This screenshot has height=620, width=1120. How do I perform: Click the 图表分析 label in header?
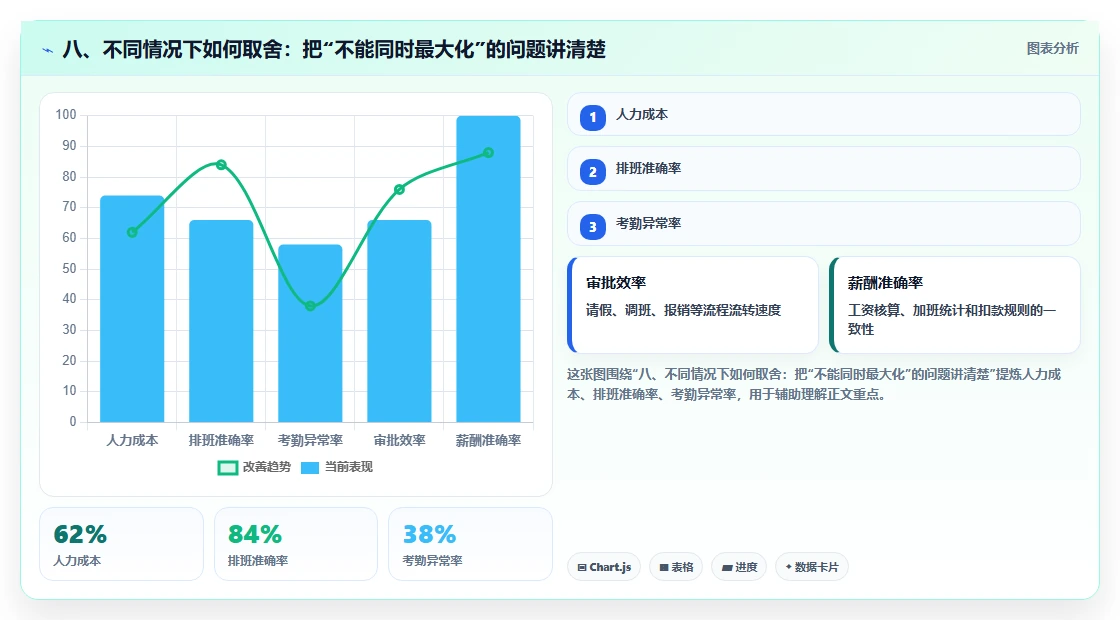(x=1053, y=49)
